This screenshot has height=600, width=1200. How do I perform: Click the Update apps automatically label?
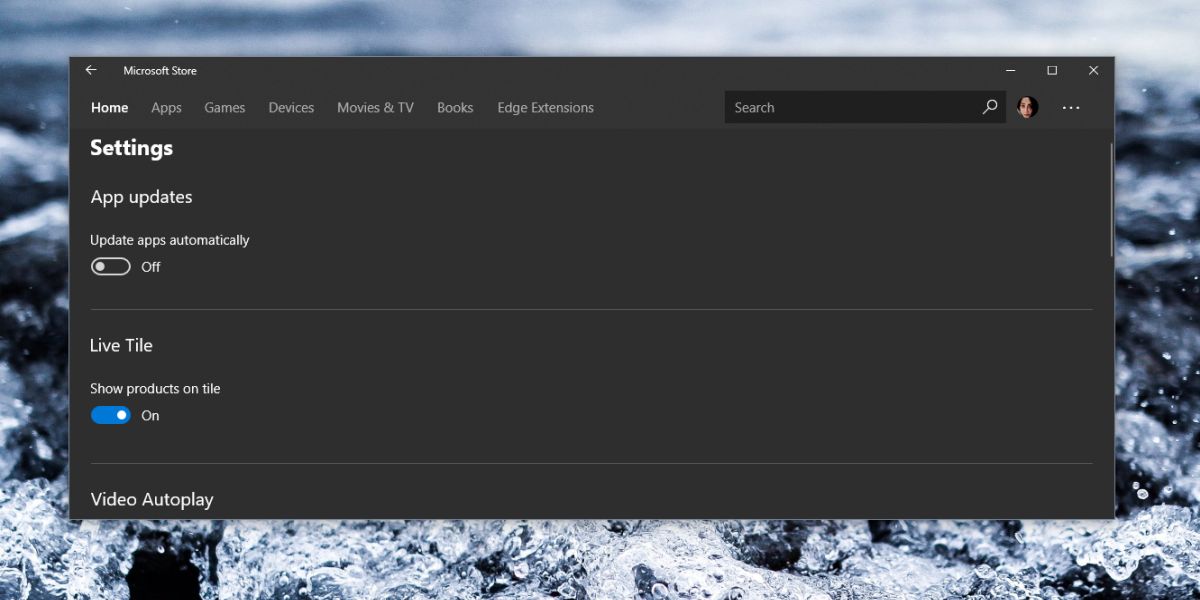coord(170,240)
